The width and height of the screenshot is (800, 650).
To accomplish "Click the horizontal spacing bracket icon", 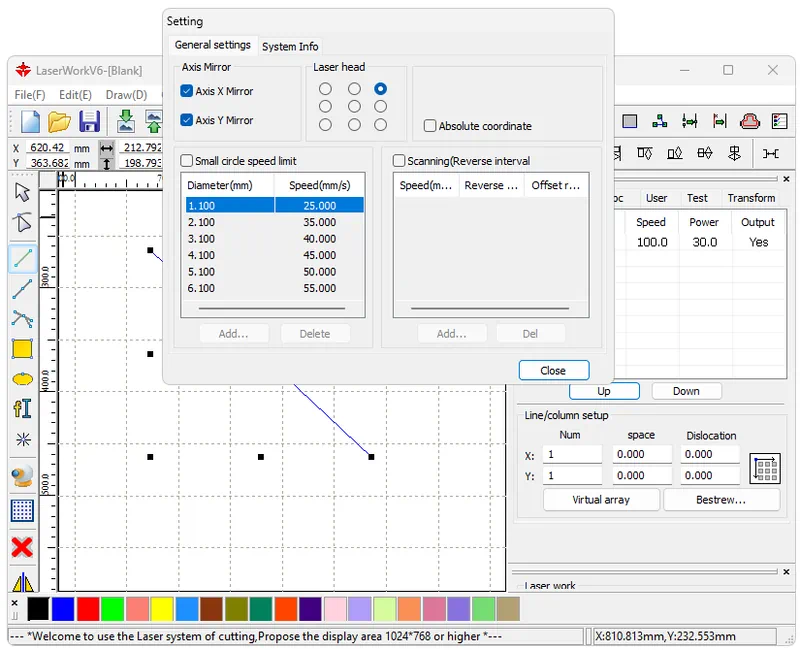I will (770, 153).
